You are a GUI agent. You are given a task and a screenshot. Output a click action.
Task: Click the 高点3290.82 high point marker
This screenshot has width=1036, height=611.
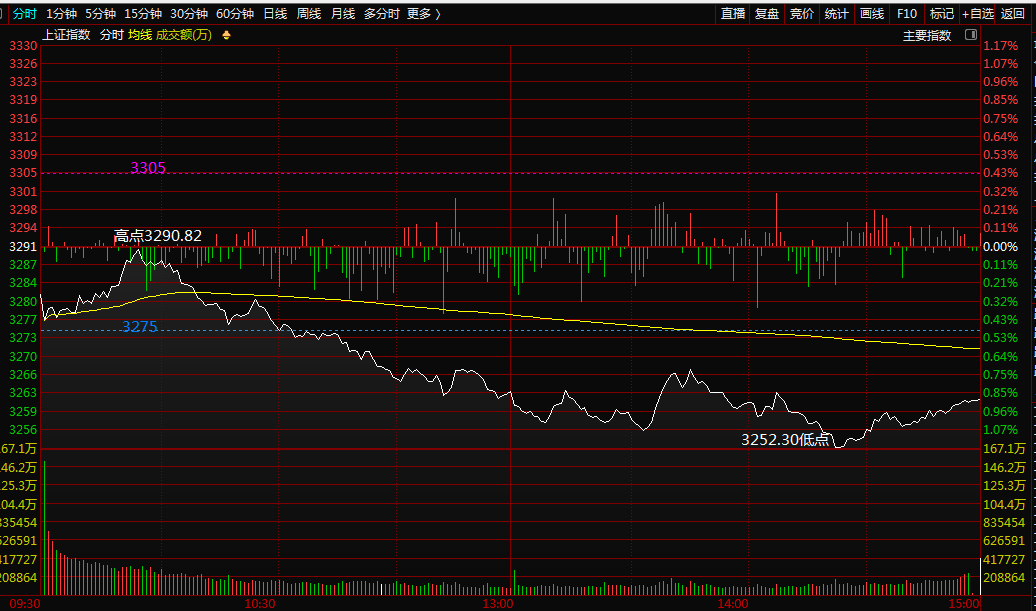158,236
